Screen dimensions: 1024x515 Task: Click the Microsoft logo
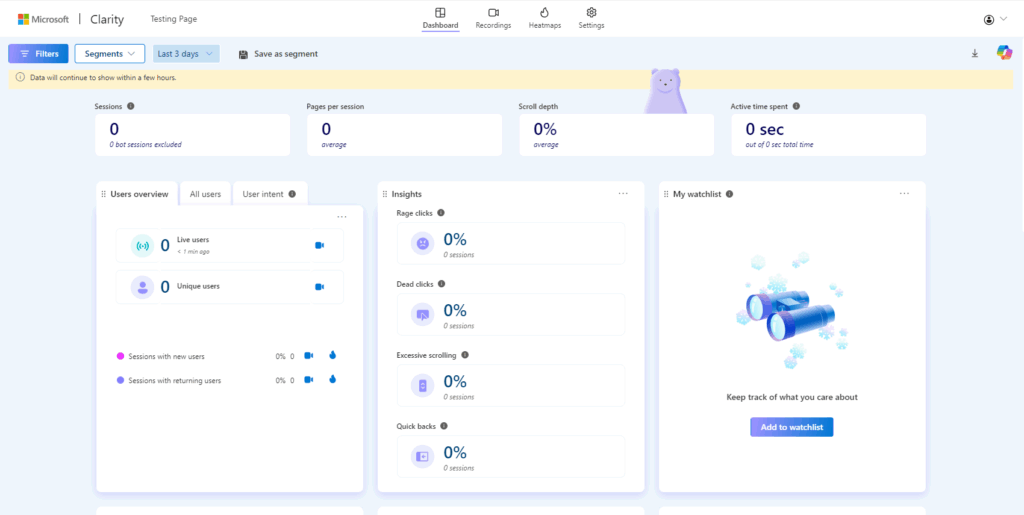tap(43, 19)
